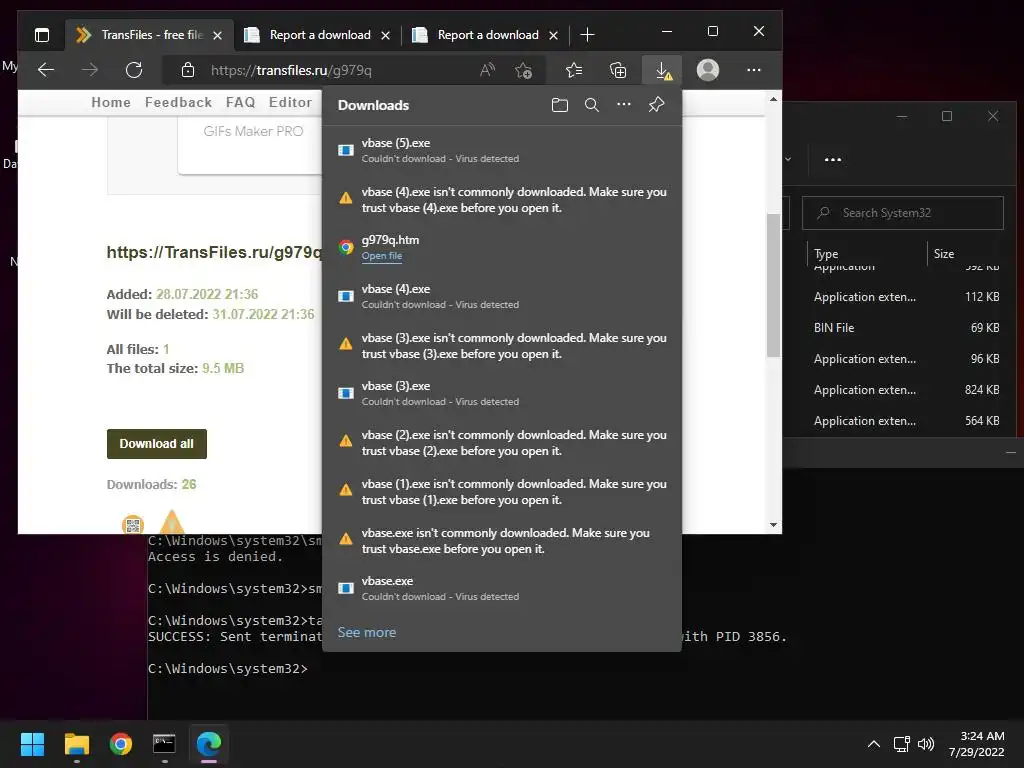1024x768 pixels.
Task: Switch to TransFiles - free file tab
Action: point(149,35)
